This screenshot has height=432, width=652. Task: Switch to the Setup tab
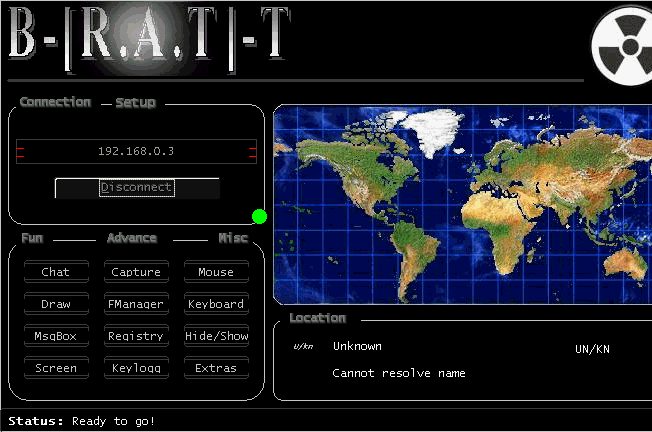[135, 102]
